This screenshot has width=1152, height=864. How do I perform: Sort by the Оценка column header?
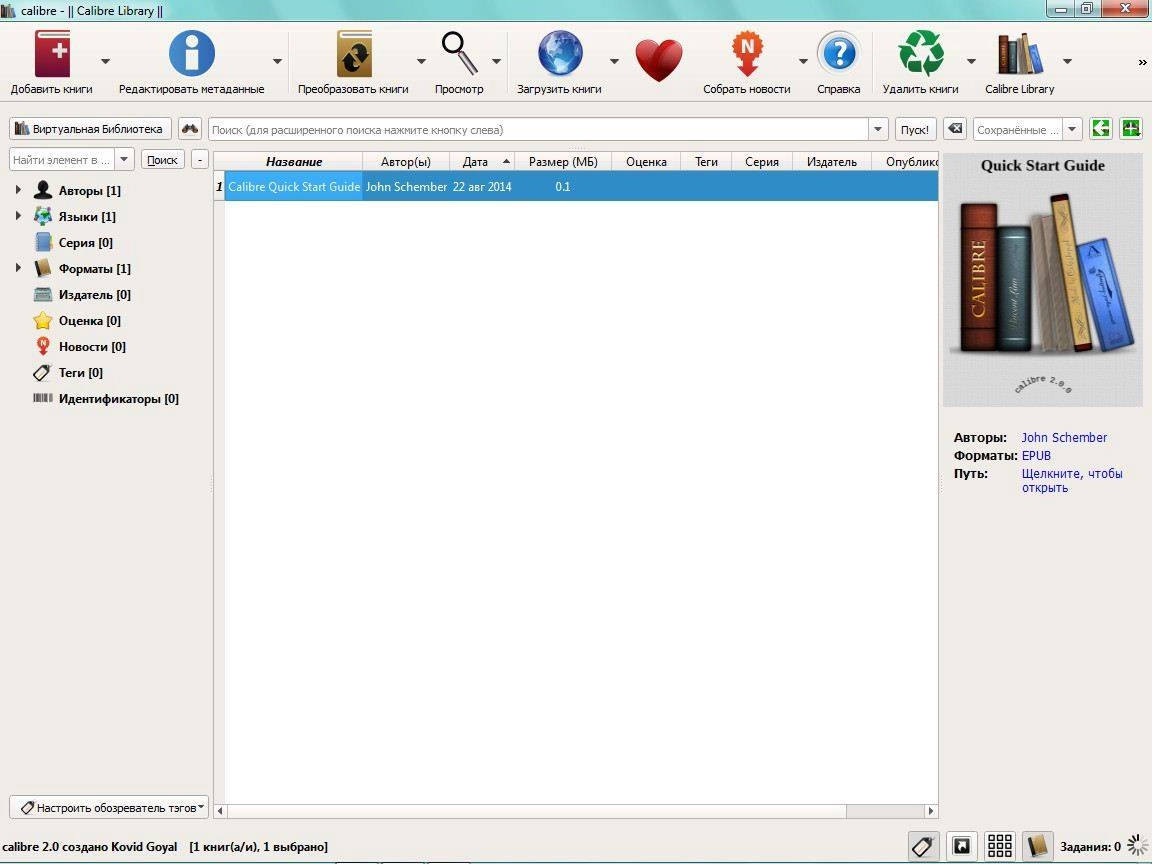(x=647, y=162)
